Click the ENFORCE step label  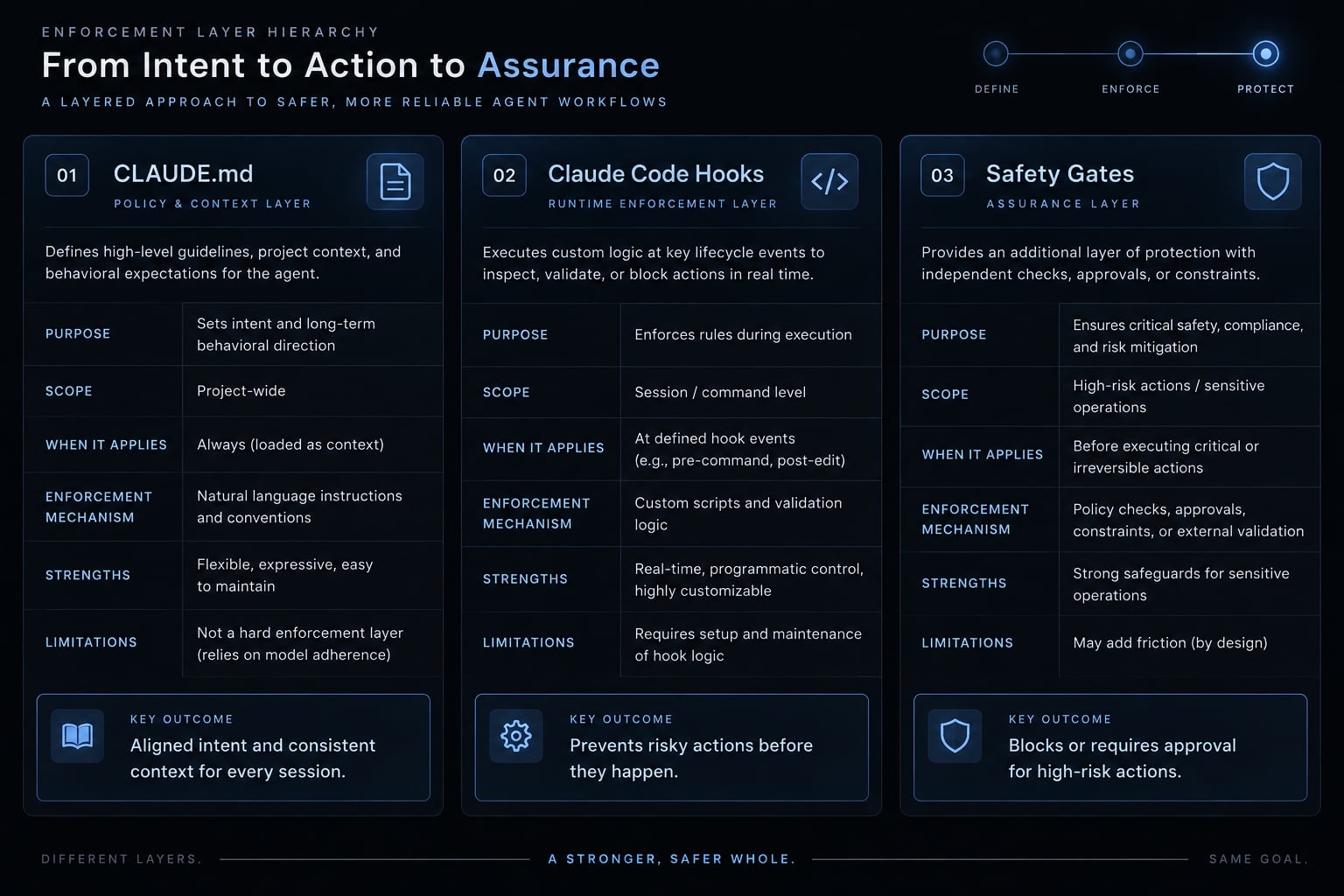tap(1130, 89)
